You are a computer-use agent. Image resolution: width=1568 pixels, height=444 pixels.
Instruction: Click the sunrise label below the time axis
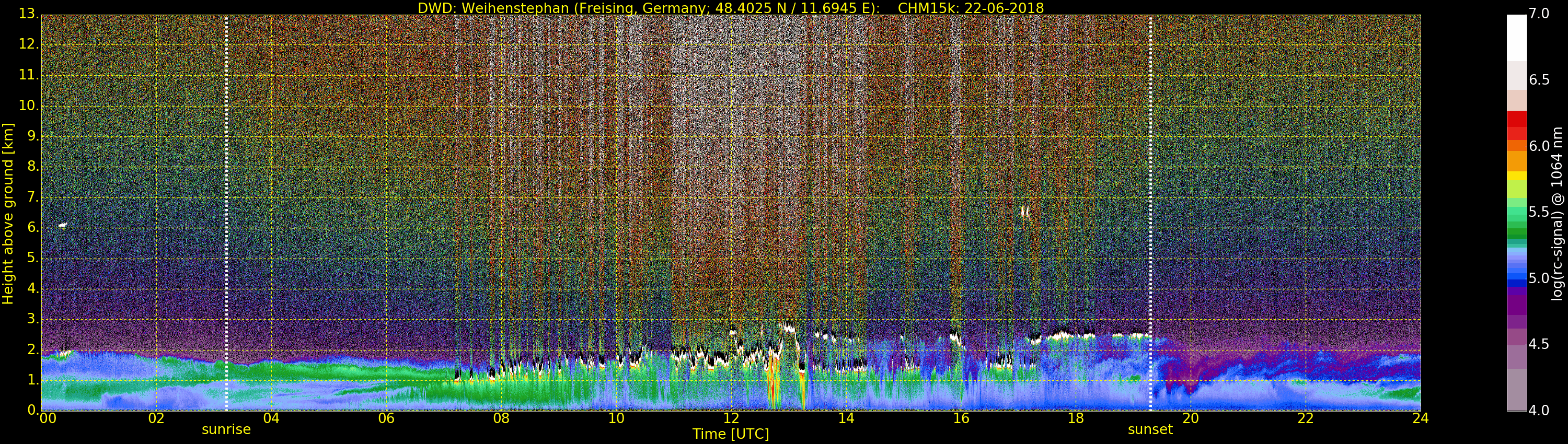pos(226,429)
